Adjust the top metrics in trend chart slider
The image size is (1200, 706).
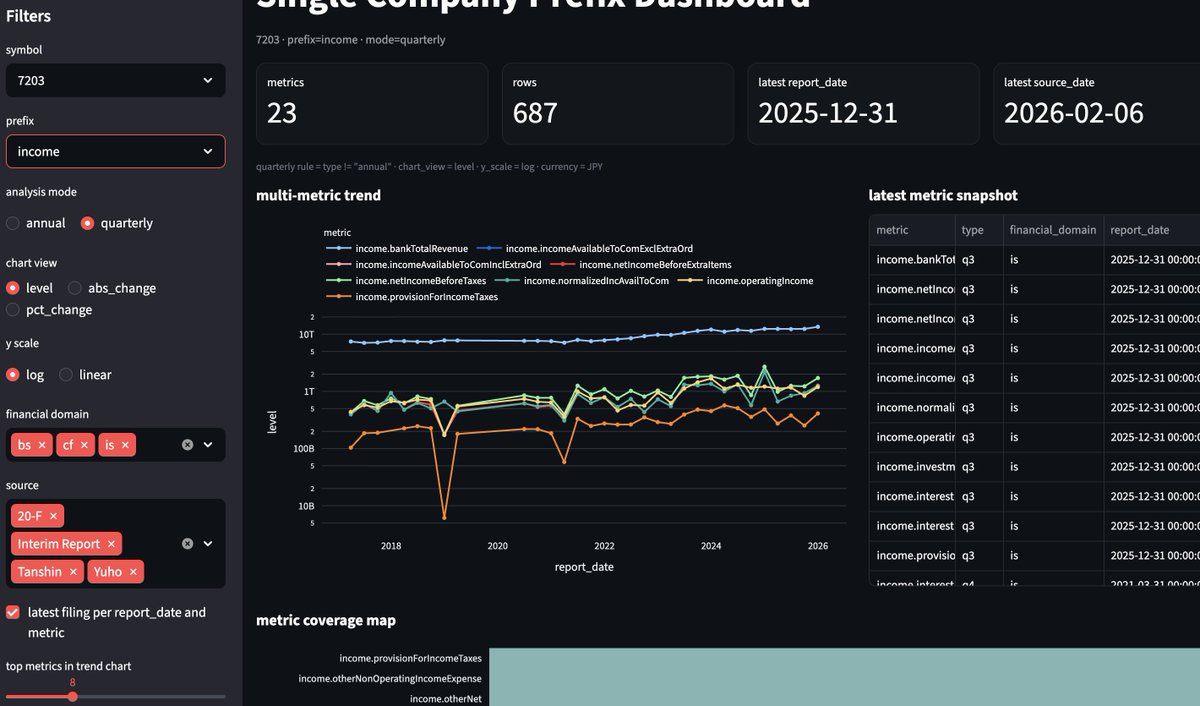click(73, 696)
